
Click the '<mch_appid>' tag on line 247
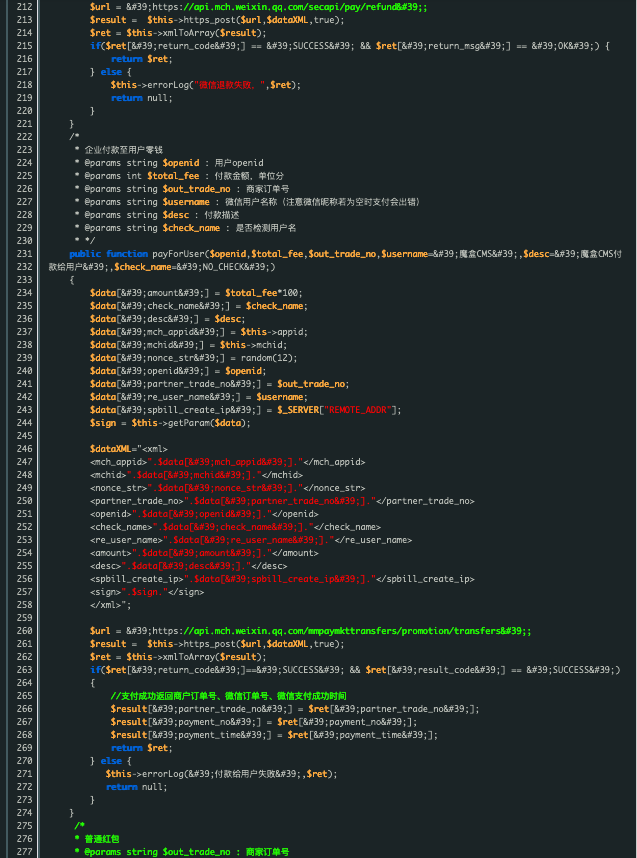point(119,462)
